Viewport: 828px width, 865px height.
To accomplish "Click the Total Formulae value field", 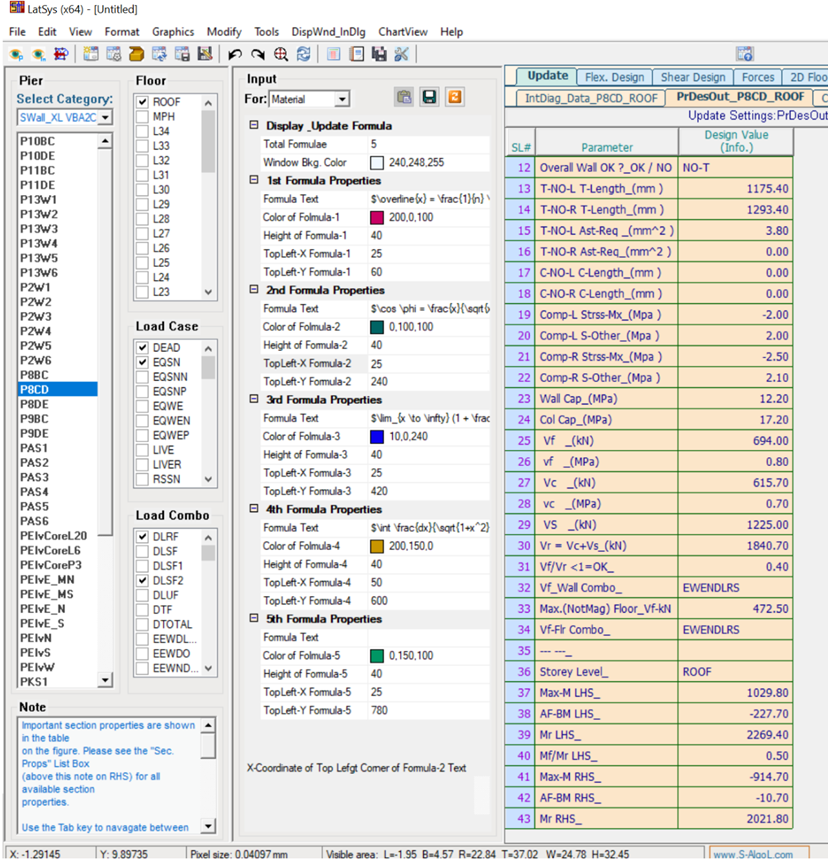I will [429, 145].
